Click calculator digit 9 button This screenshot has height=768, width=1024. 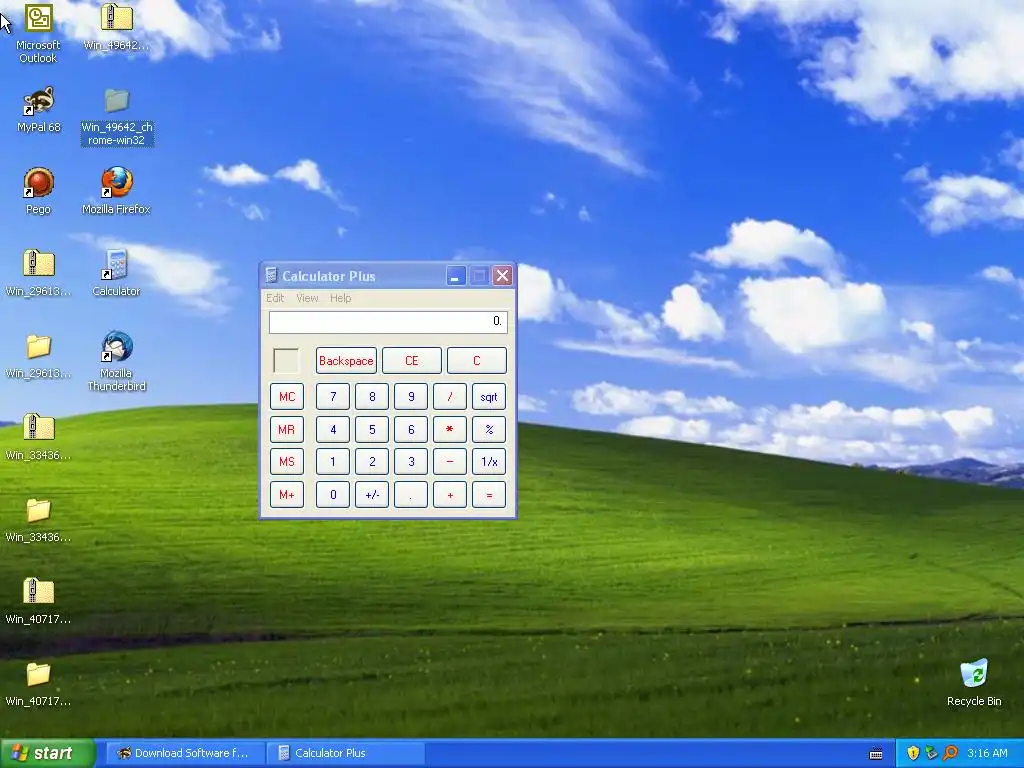tap(411, 396)
